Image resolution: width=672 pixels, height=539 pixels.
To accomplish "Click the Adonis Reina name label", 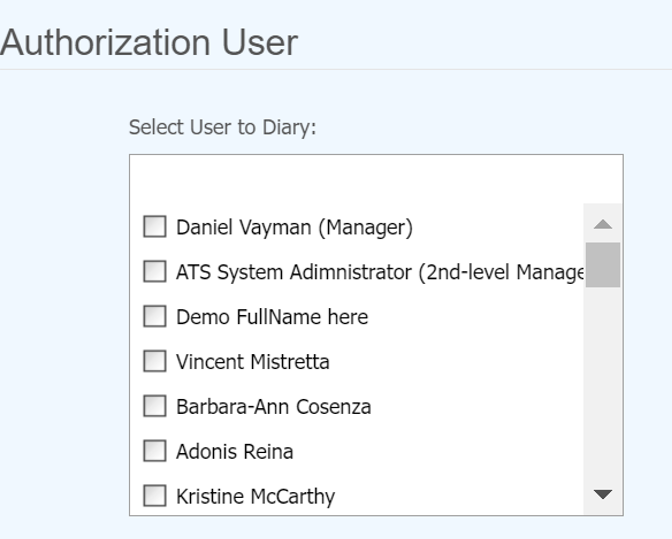I will point(234,452).
